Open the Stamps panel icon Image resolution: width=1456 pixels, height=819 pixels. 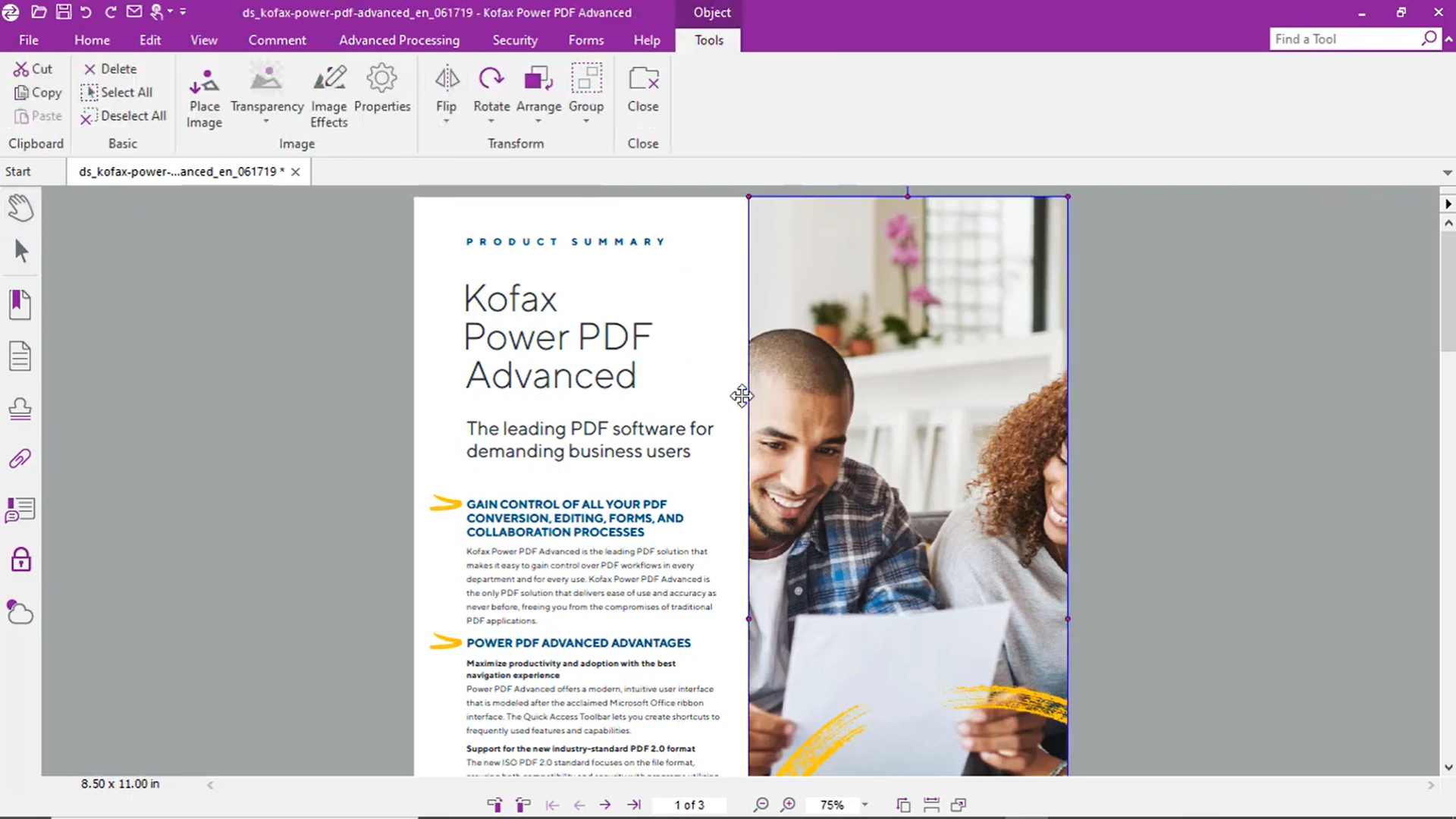pyautogui.click(x=20, y=409)
